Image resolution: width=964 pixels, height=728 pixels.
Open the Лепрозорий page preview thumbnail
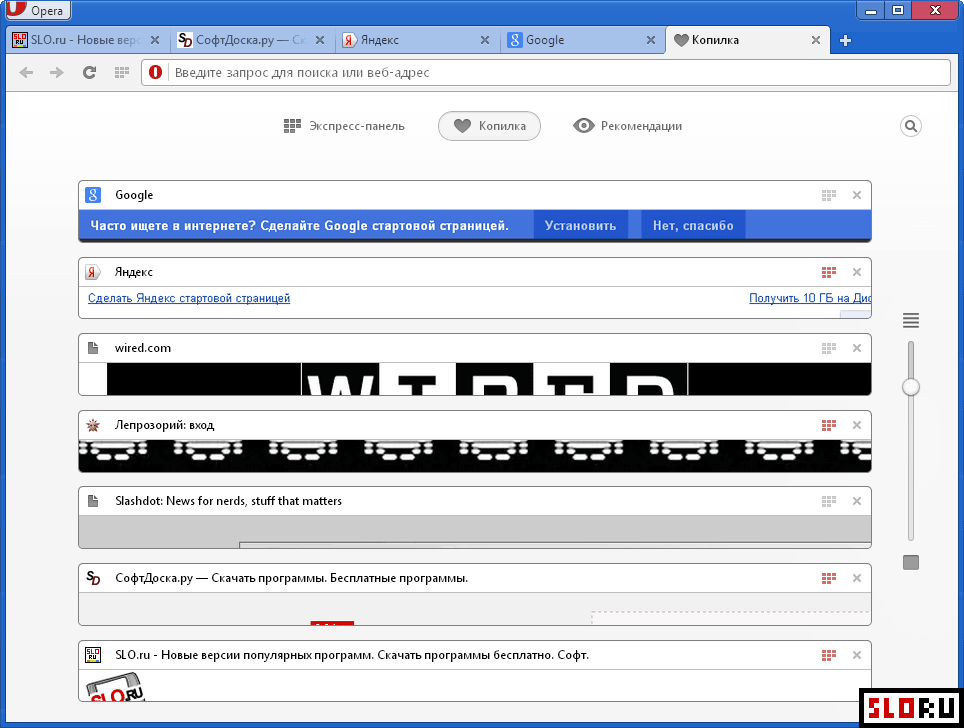pos(475,456)
